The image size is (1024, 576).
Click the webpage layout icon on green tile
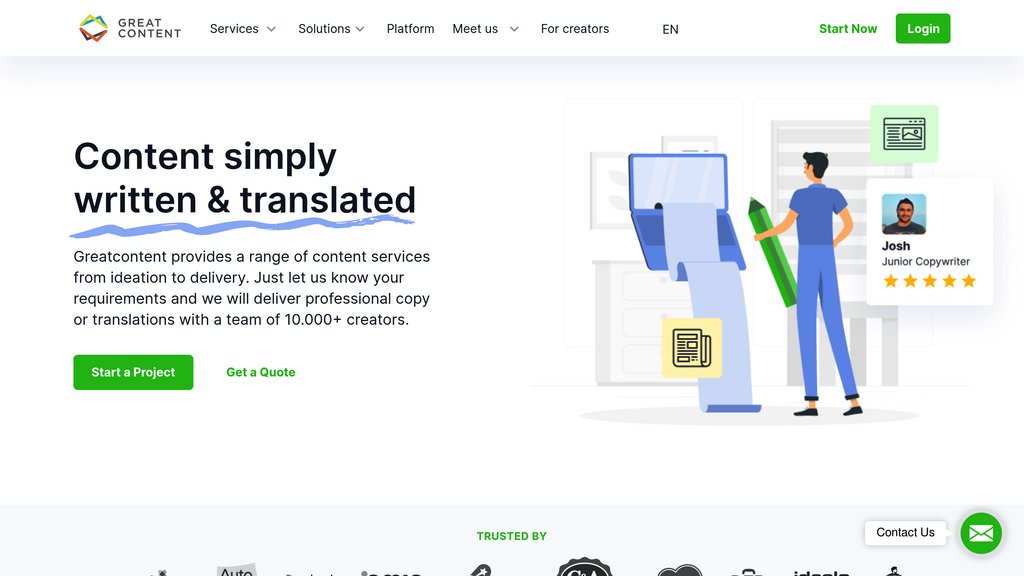coord(904,134)
